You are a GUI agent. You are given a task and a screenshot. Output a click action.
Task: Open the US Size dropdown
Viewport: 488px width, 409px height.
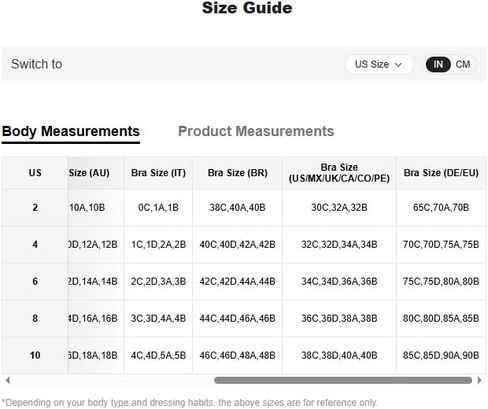[379, 64]
